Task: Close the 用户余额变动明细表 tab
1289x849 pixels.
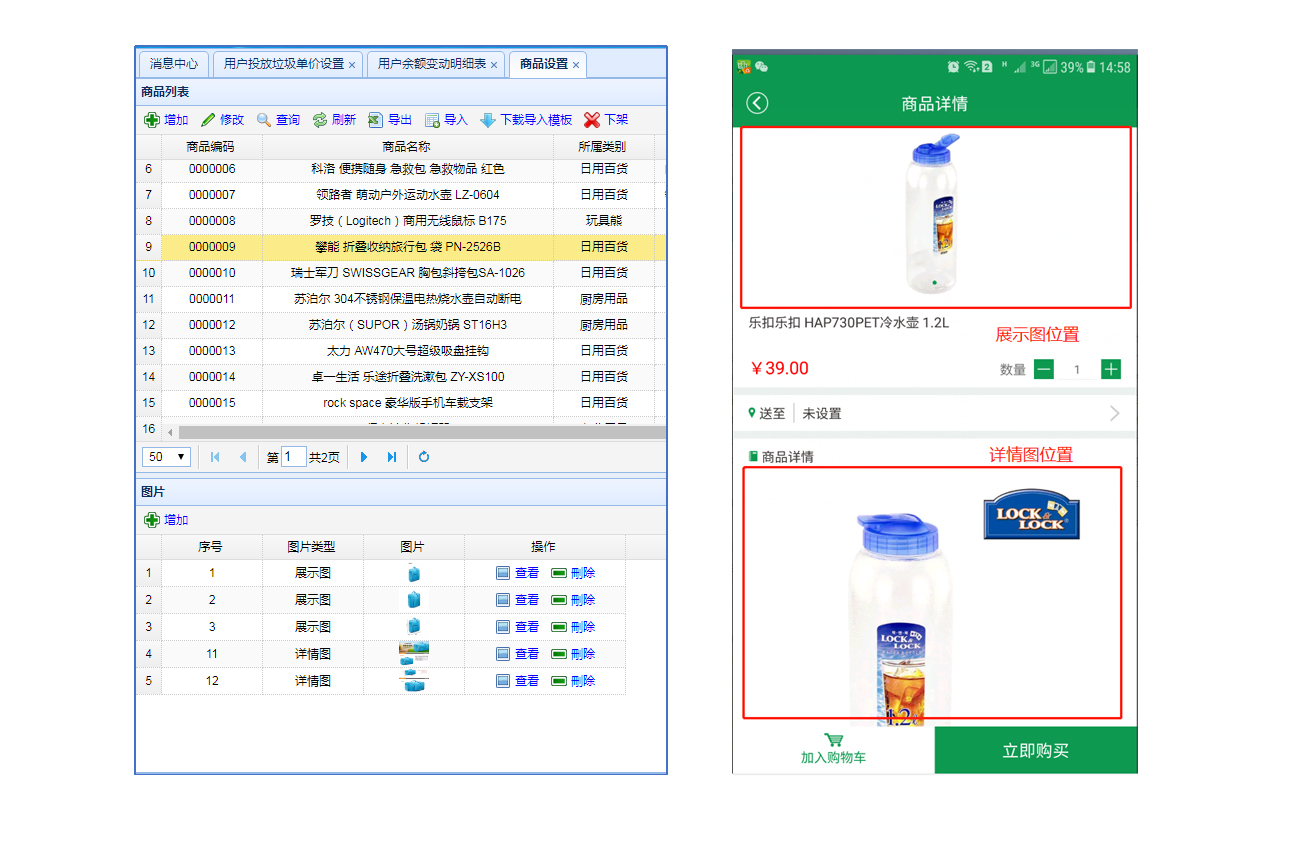Action: click(x=494, y=64)
